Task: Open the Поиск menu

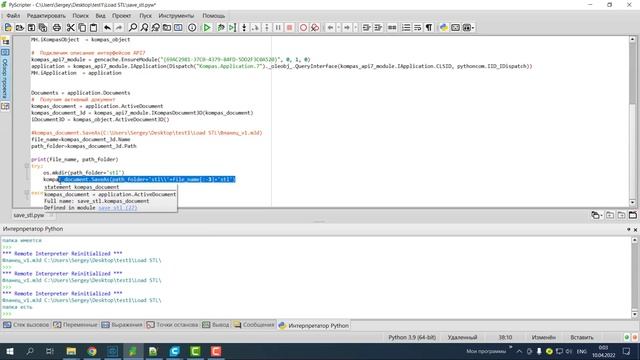Action: point(80,16)
